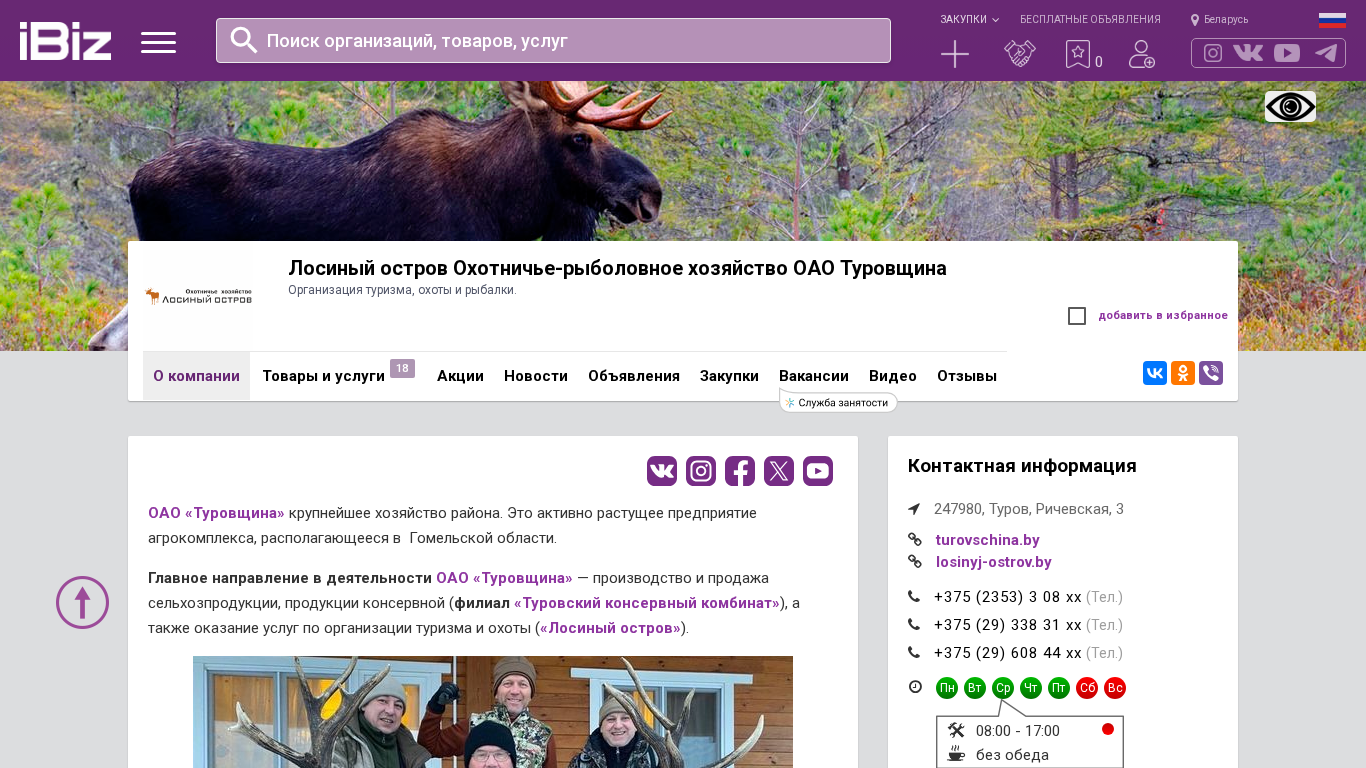Select Monday (Пн) working hours

[947, 688]
